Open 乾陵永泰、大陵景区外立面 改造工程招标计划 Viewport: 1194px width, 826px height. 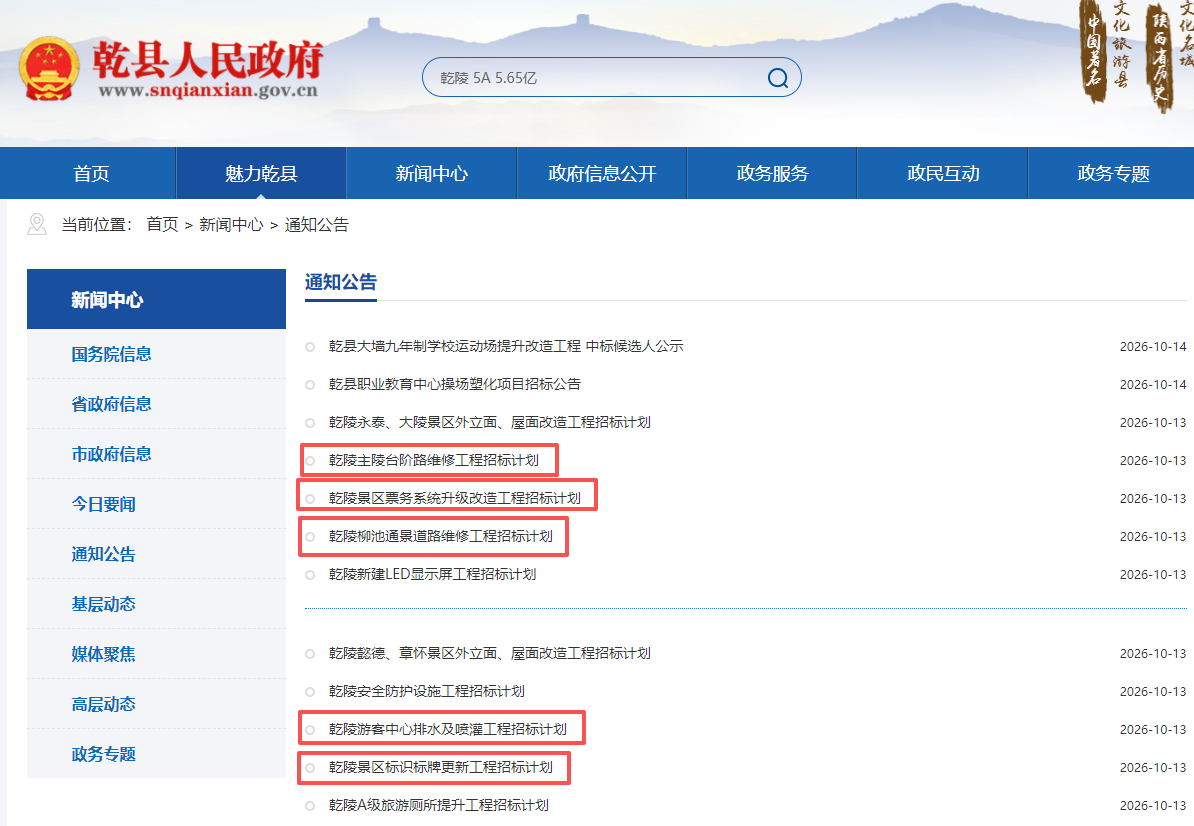(x=490, y=423)
